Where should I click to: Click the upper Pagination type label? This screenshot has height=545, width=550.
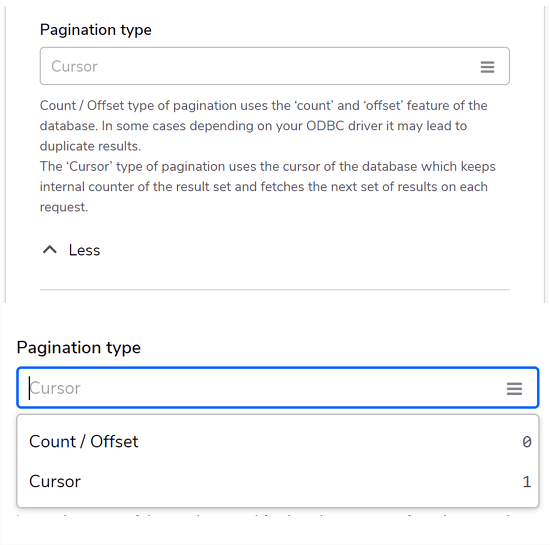96,30
